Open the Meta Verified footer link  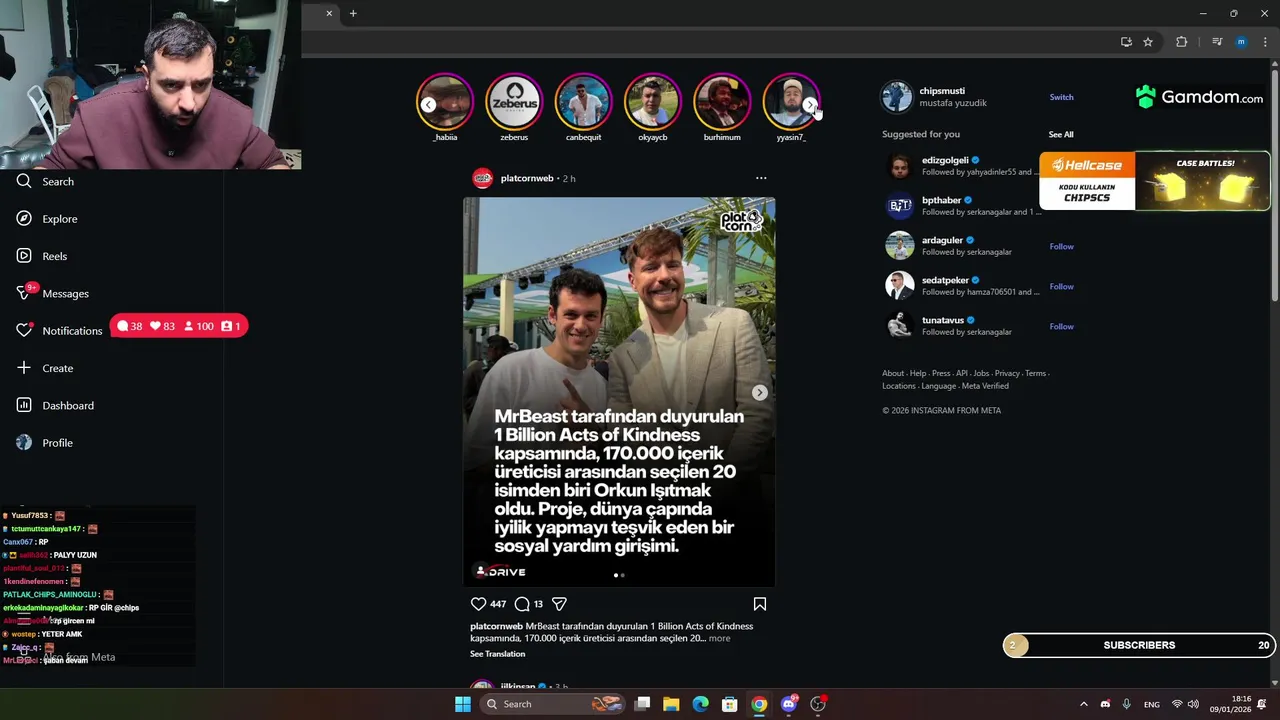pyautogui.click(x=985, y=386)
